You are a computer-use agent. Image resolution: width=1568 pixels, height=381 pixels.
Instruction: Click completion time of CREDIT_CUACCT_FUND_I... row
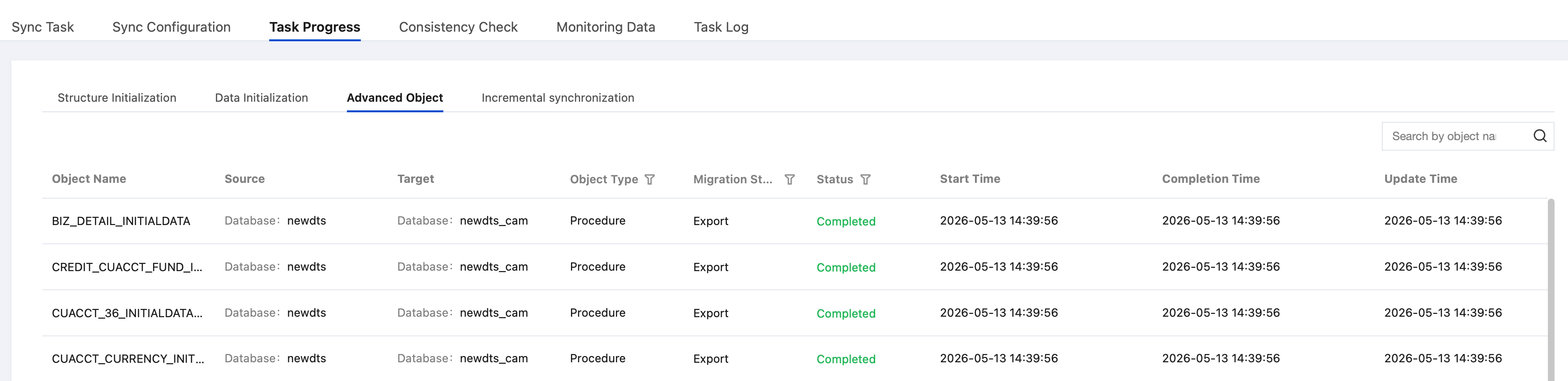click(1221, 267)
